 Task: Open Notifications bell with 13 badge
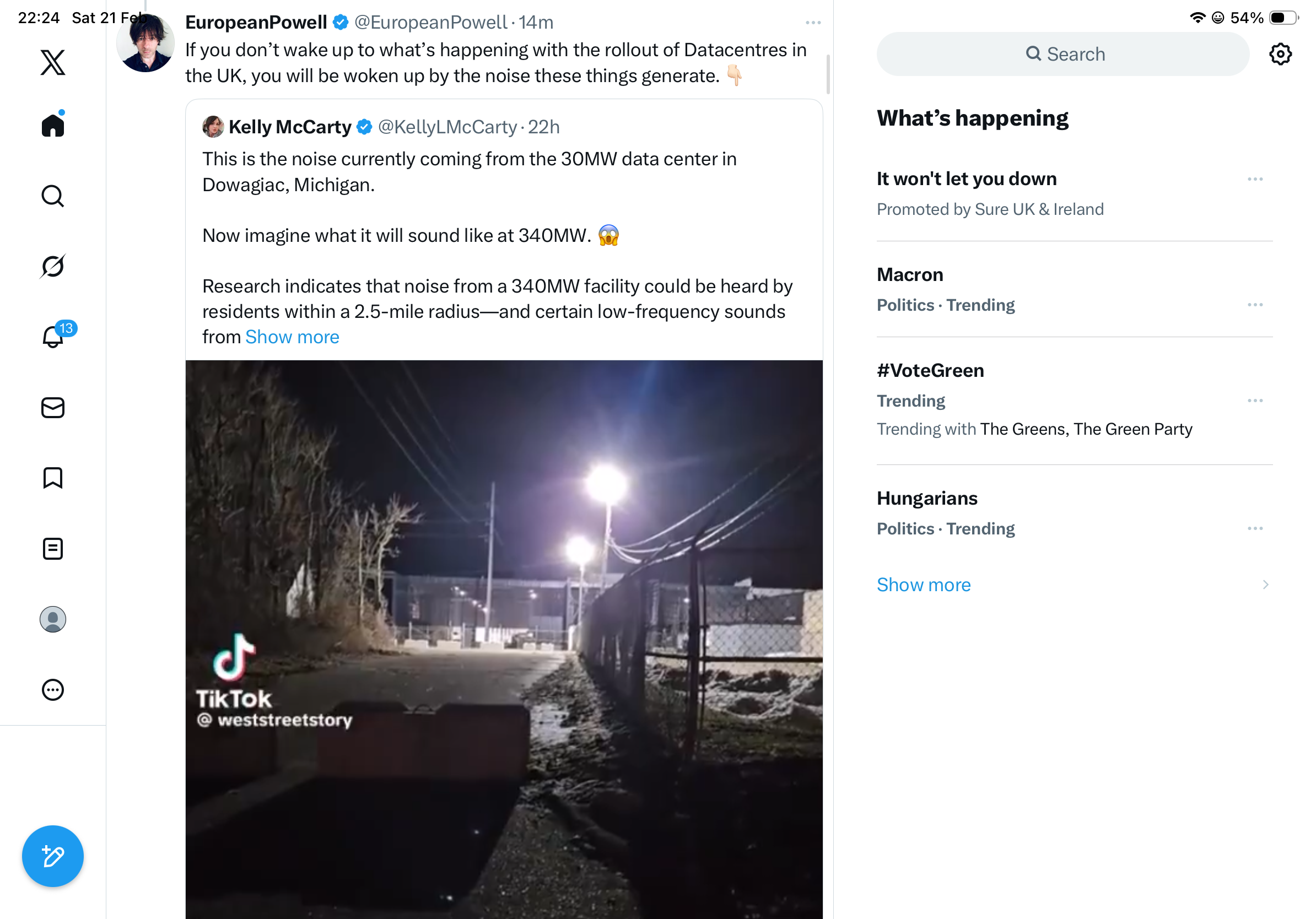pos(53,336)
